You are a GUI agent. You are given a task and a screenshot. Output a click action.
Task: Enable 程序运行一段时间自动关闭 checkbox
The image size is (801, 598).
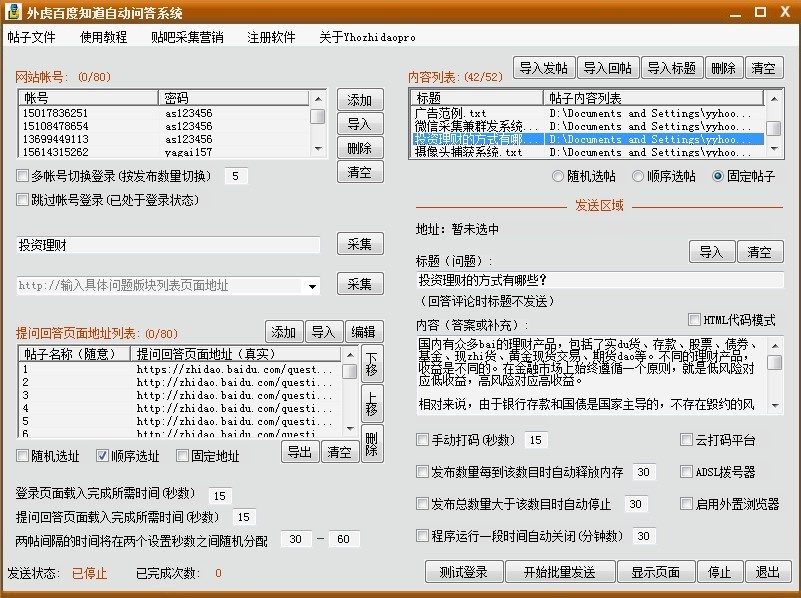point(422,536)
